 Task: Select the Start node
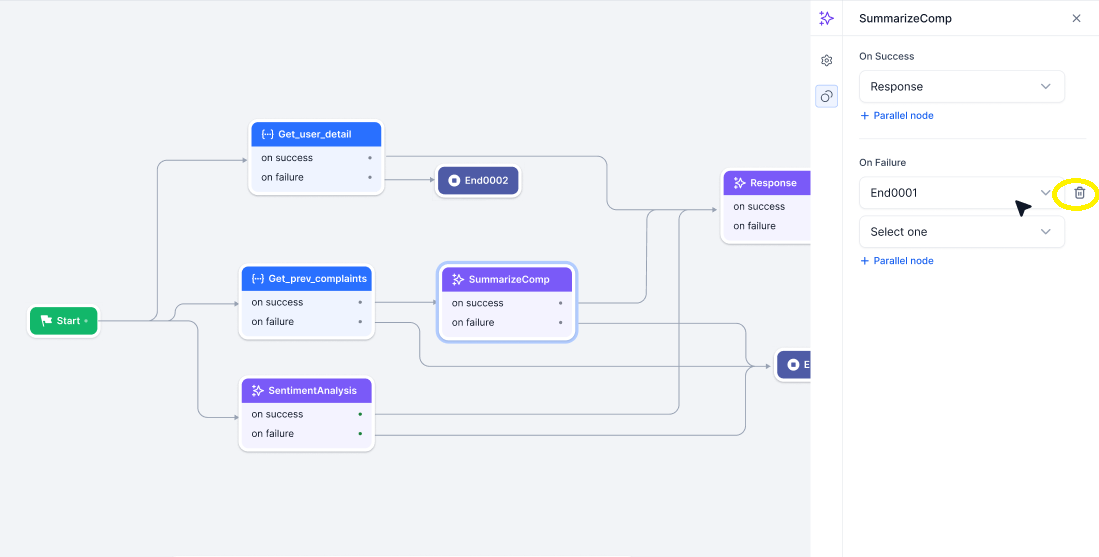tap(64, 321)
